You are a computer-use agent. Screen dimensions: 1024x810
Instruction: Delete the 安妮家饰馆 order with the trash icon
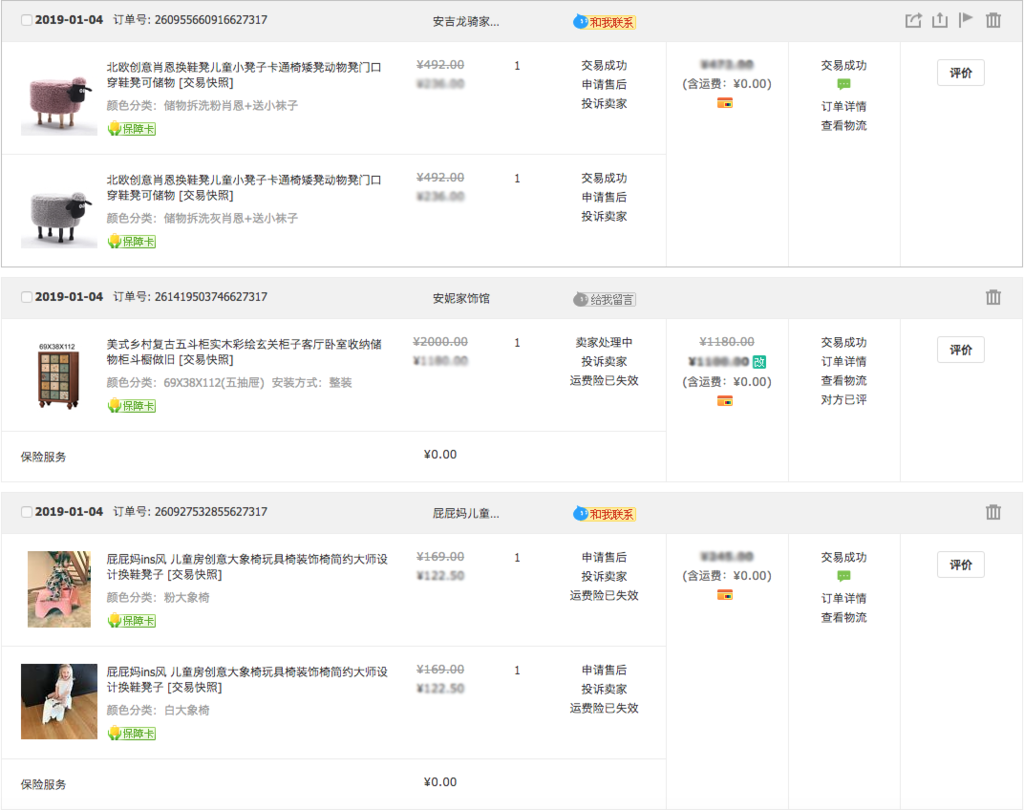(993, 297)
